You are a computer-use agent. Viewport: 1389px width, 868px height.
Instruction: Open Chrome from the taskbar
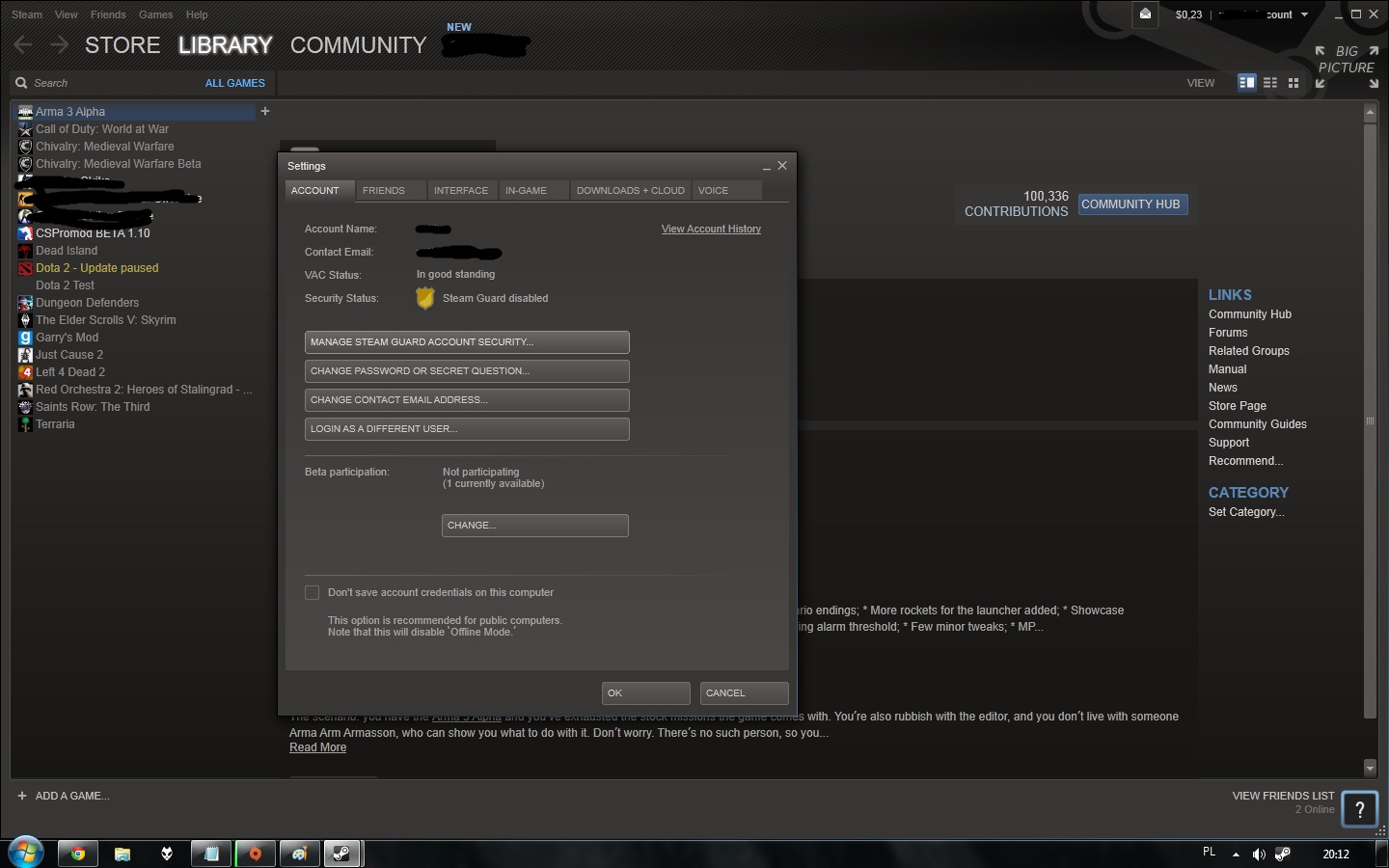point(78,854)
